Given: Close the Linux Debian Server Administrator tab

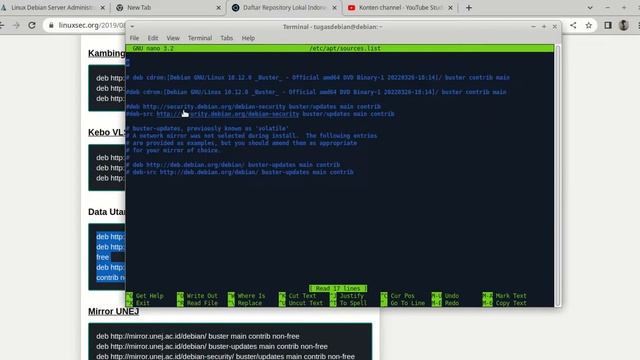Looking at the screenshot, I should click(102, 8).
